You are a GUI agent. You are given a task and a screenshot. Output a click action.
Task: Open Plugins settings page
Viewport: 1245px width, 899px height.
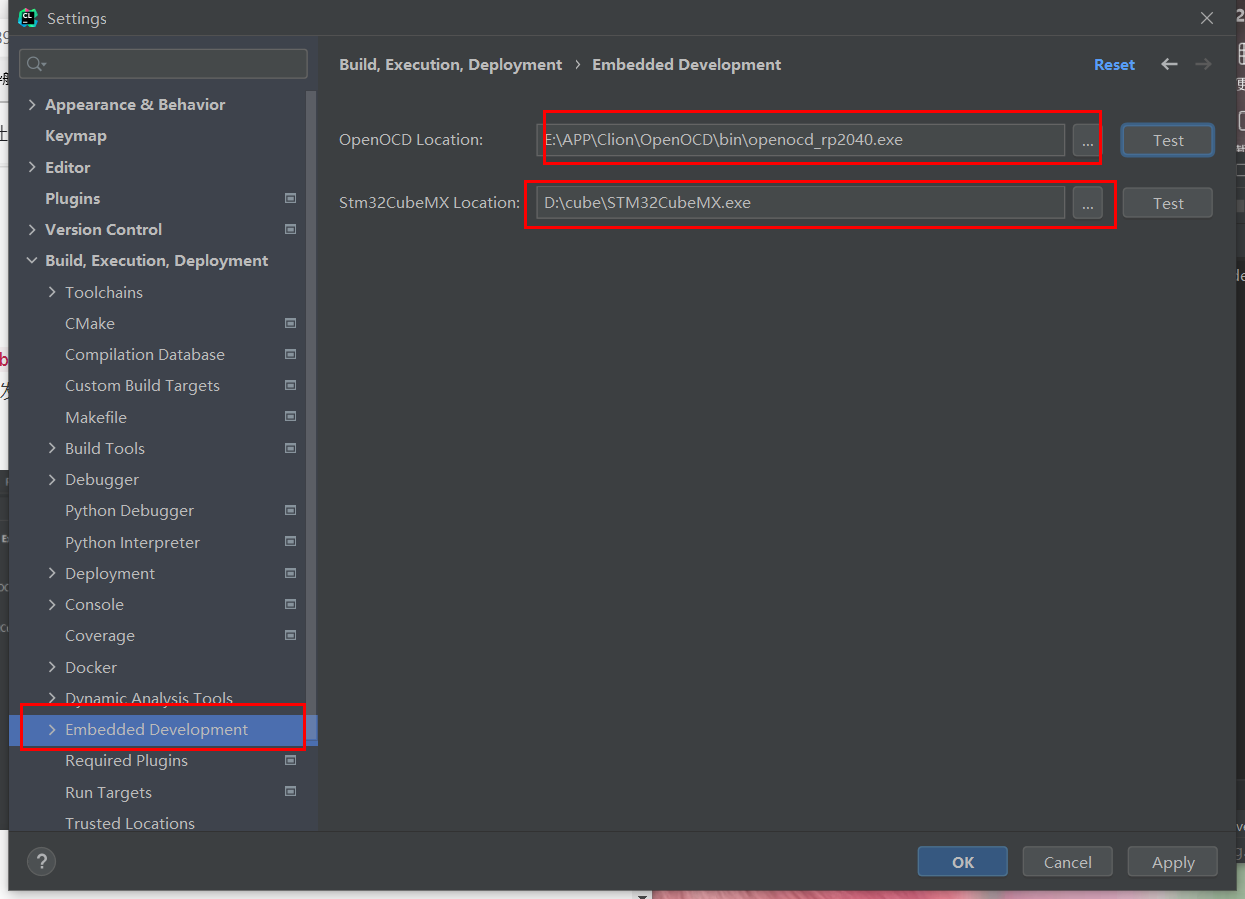pyautogui.click(x=73, y=198)
